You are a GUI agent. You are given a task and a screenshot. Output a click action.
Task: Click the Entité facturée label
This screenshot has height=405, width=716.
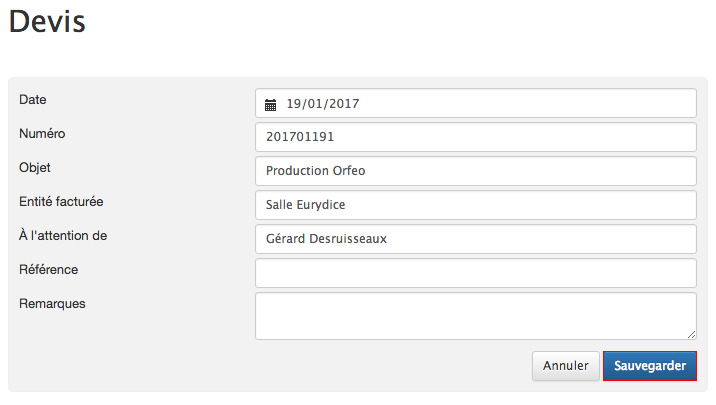coord(61,201)
